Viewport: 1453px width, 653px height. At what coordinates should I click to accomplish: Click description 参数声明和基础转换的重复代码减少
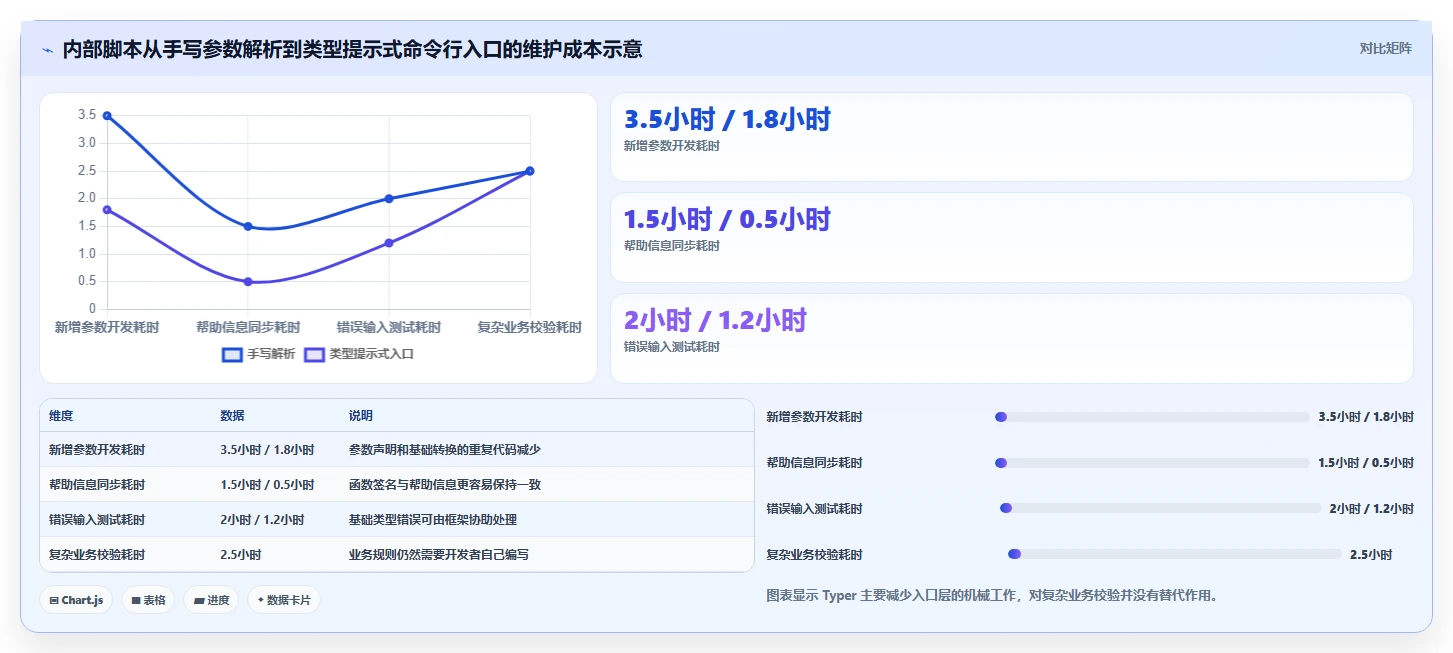[445, 450]
